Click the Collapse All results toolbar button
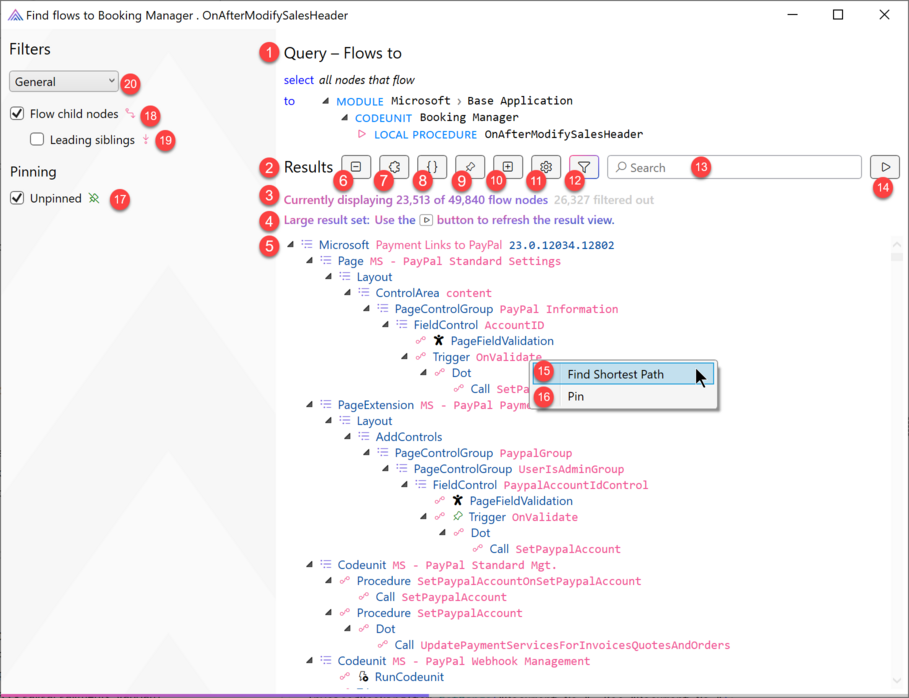 click(x=356, y=167)
